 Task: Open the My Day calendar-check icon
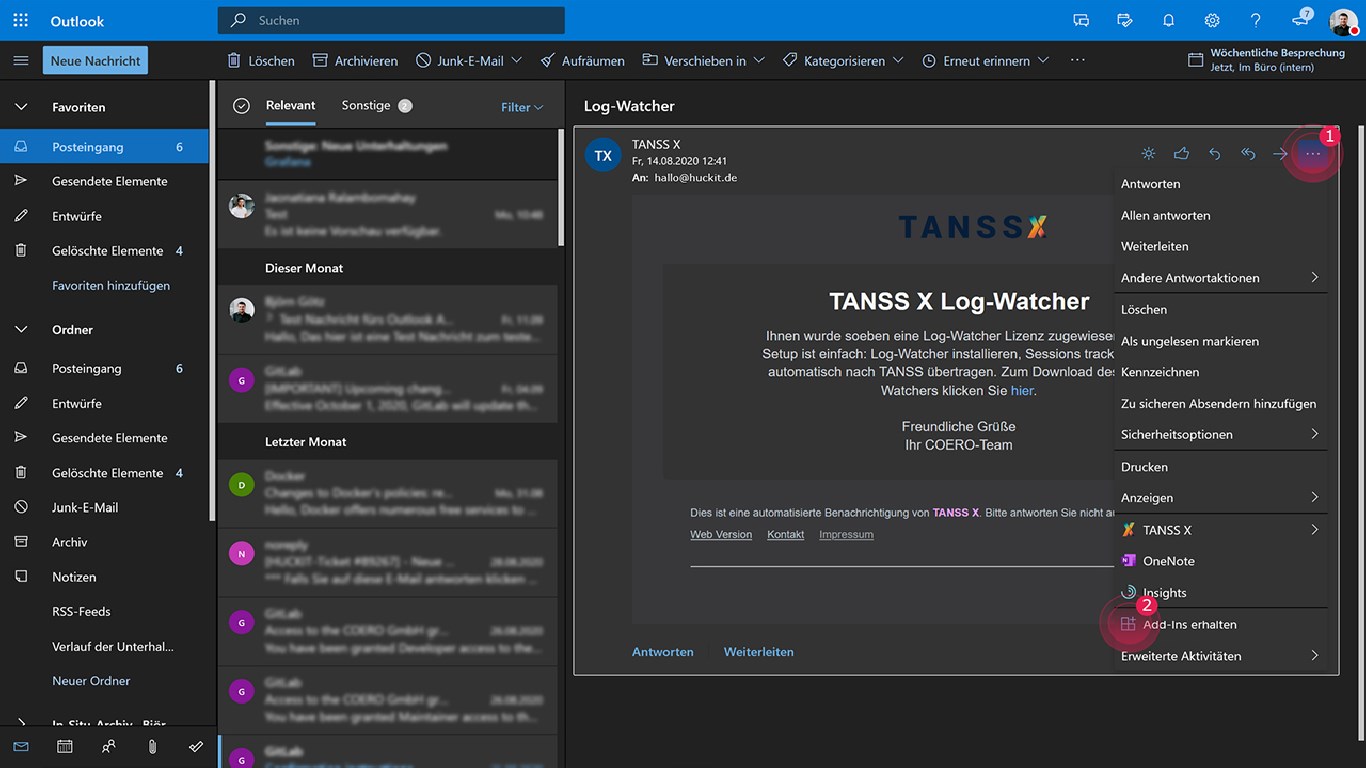coord(1125,20)
